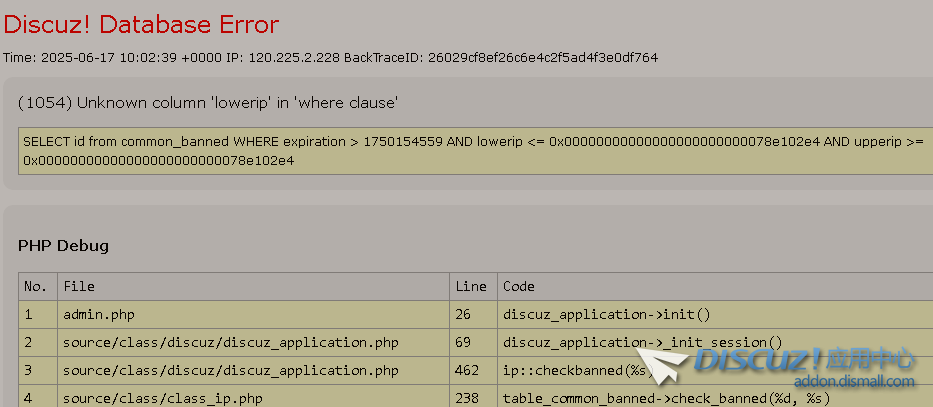Viewport: 933px width, 407px height.
Task: Click the SQL query box starting with SELECT id
Action: (475, 151)
